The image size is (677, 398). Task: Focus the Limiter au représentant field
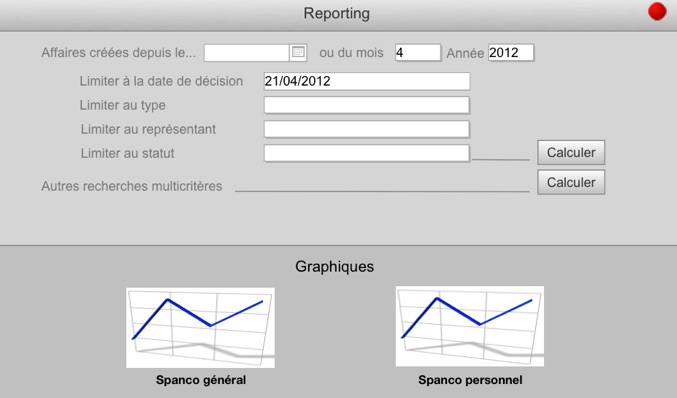367,129
